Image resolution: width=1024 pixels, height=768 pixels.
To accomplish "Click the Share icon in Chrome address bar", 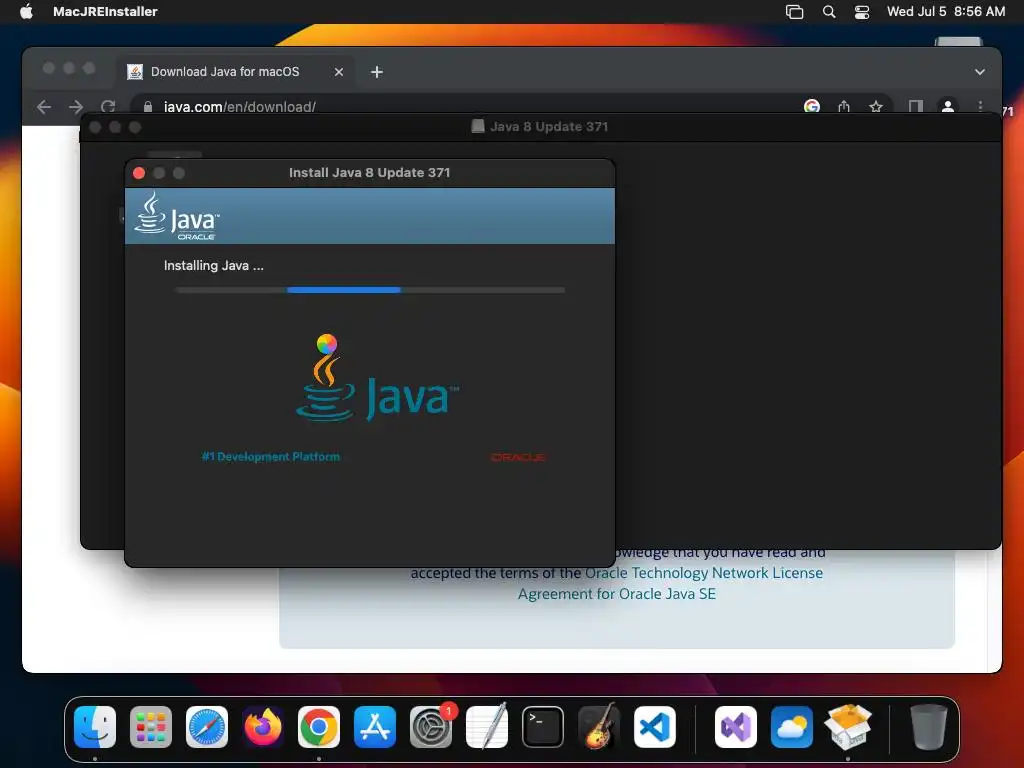I will (x=844, y=106).
